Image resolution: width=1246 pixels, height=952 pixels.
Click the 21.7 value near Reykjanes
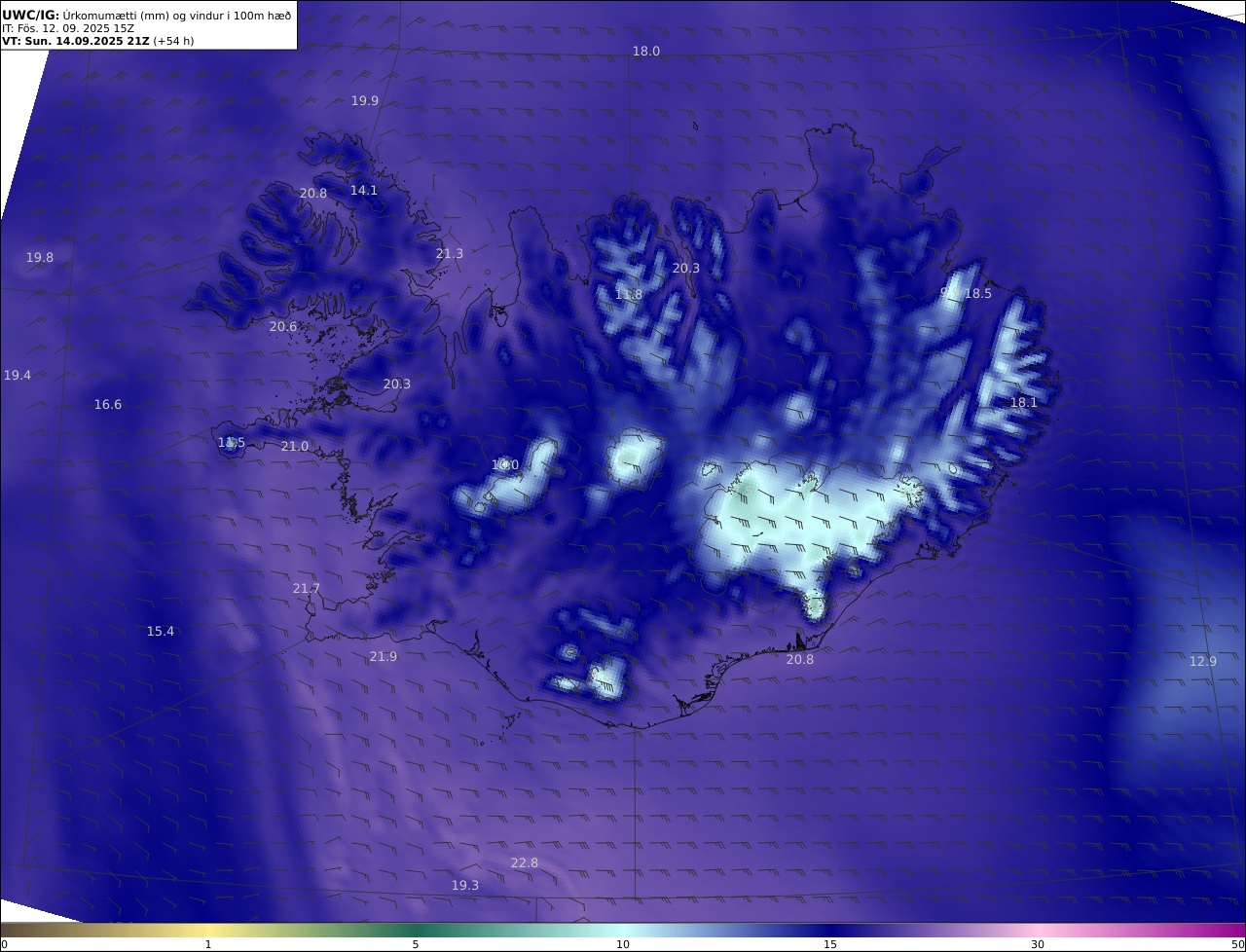coord(306,588)
